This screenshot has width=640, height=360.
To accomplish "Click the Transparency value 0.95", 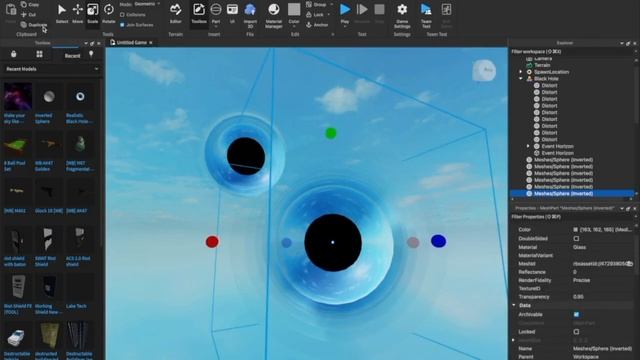I will [x=578, y=297].
